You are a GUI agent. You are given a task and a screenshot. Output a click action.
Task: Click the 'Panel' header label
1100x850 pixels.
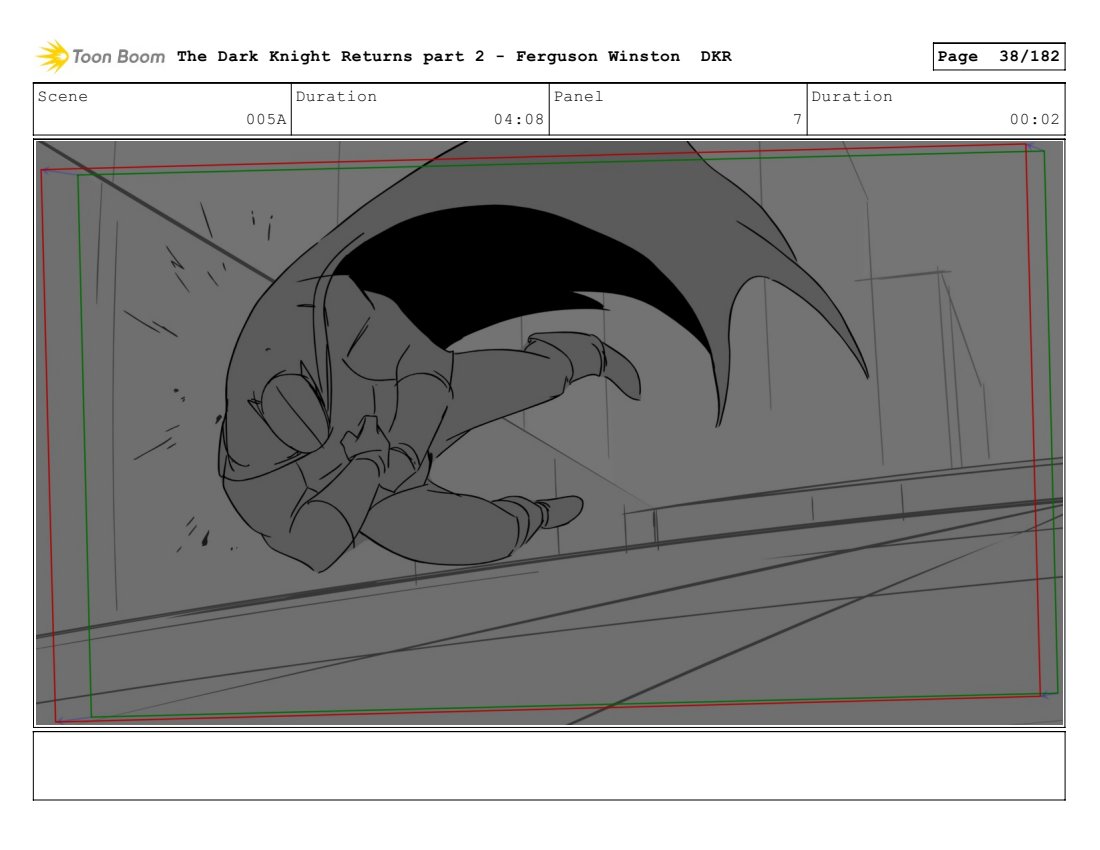pos(578,97)
